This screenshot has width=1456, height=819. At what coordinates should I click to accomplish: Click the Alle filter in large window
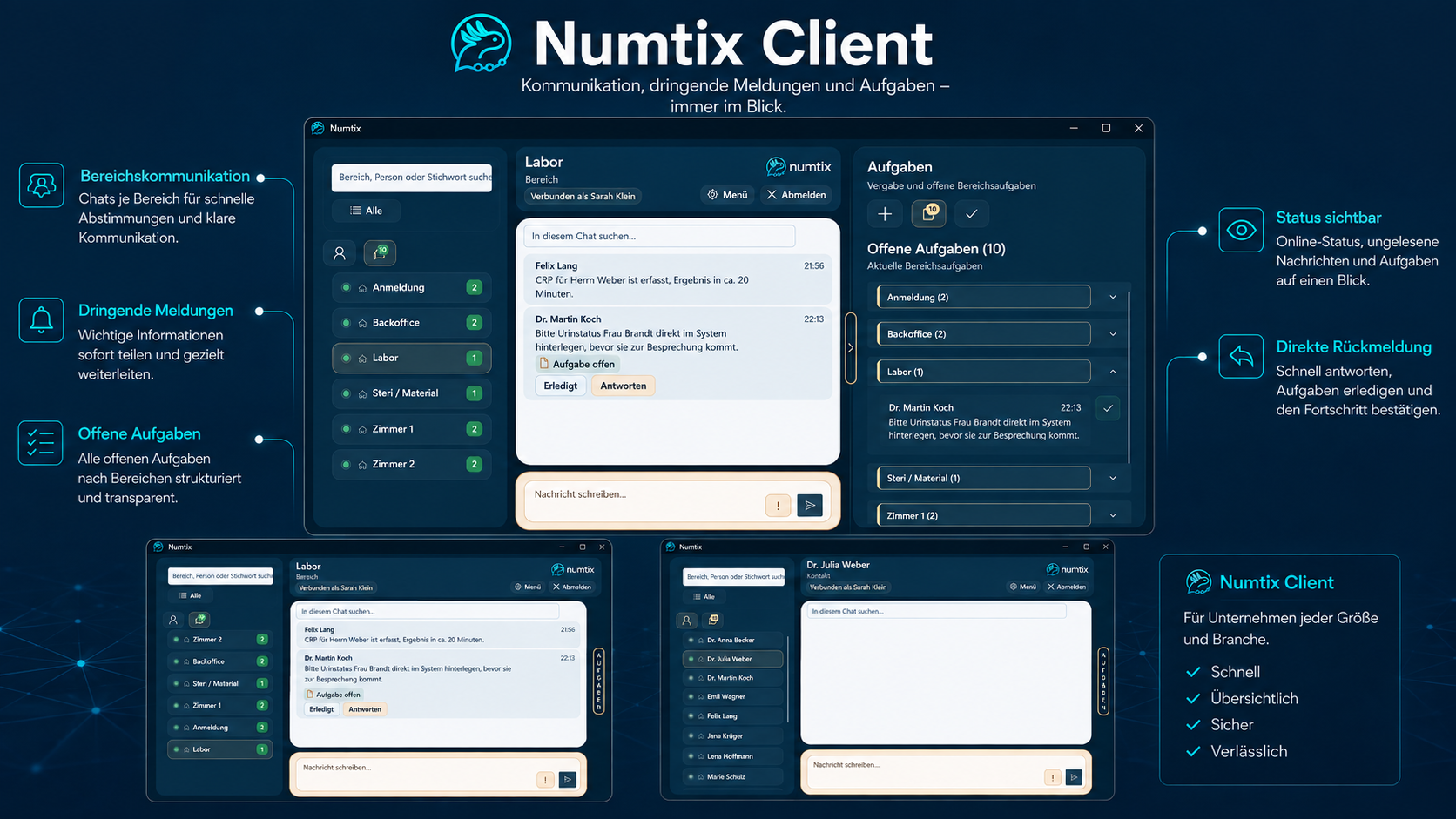(x=366, y=211)
